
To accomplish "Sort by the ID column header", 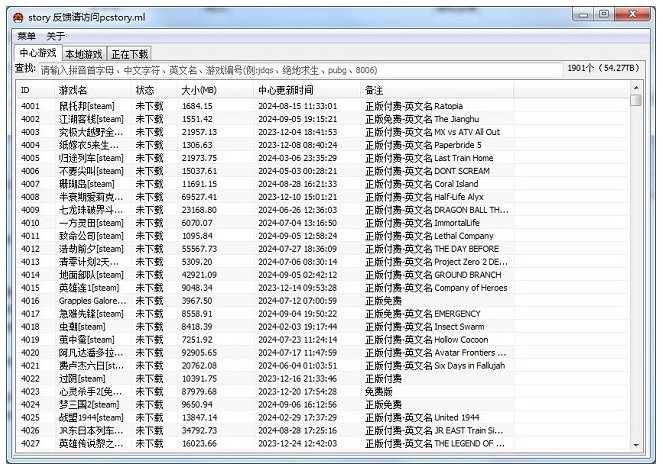I will pos(36,90).
